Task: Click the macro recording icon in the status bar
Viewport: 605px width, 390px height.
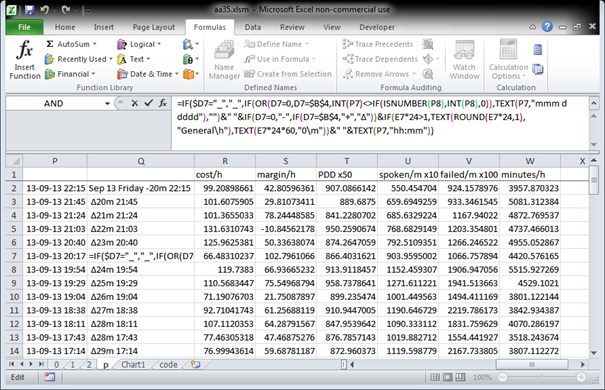Action: point(49,377)
